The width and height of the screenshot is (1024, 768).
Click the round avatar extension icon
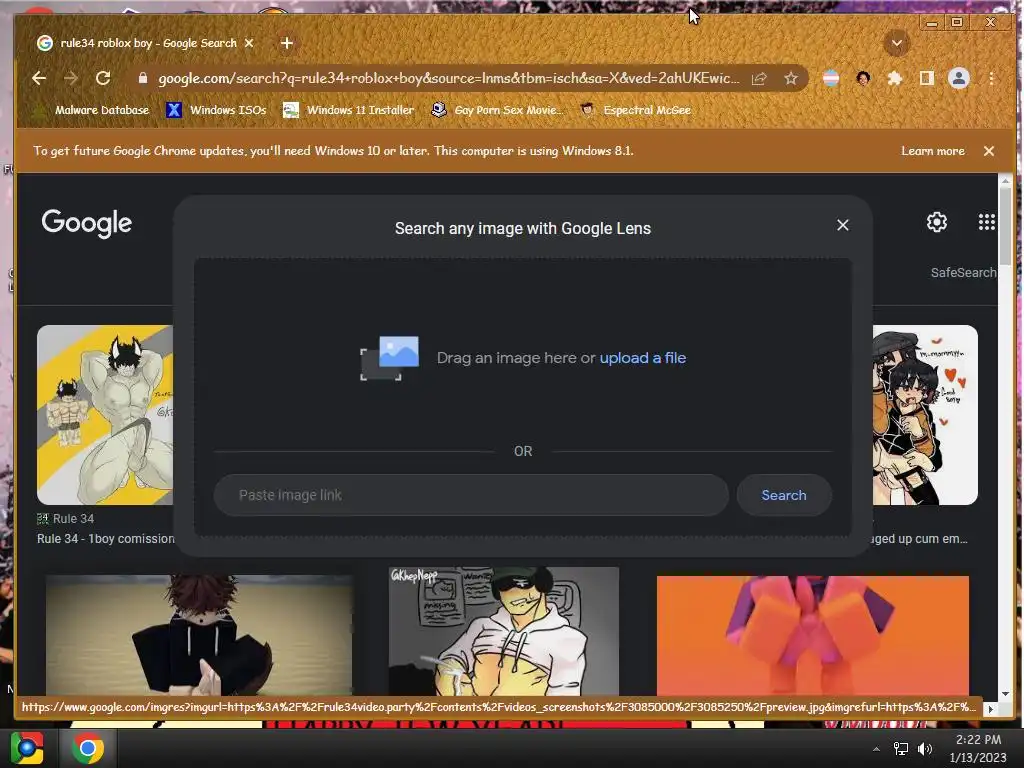click(x=863, y=78)
